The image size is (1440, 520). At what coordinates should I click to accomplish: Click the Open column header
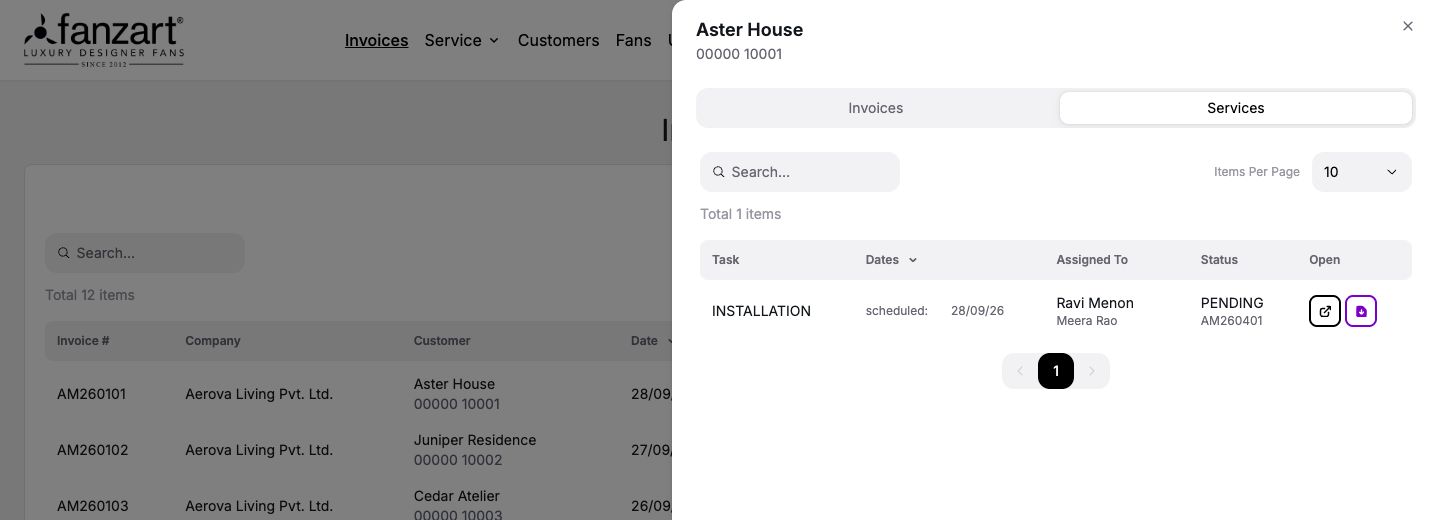[1324, 260]
